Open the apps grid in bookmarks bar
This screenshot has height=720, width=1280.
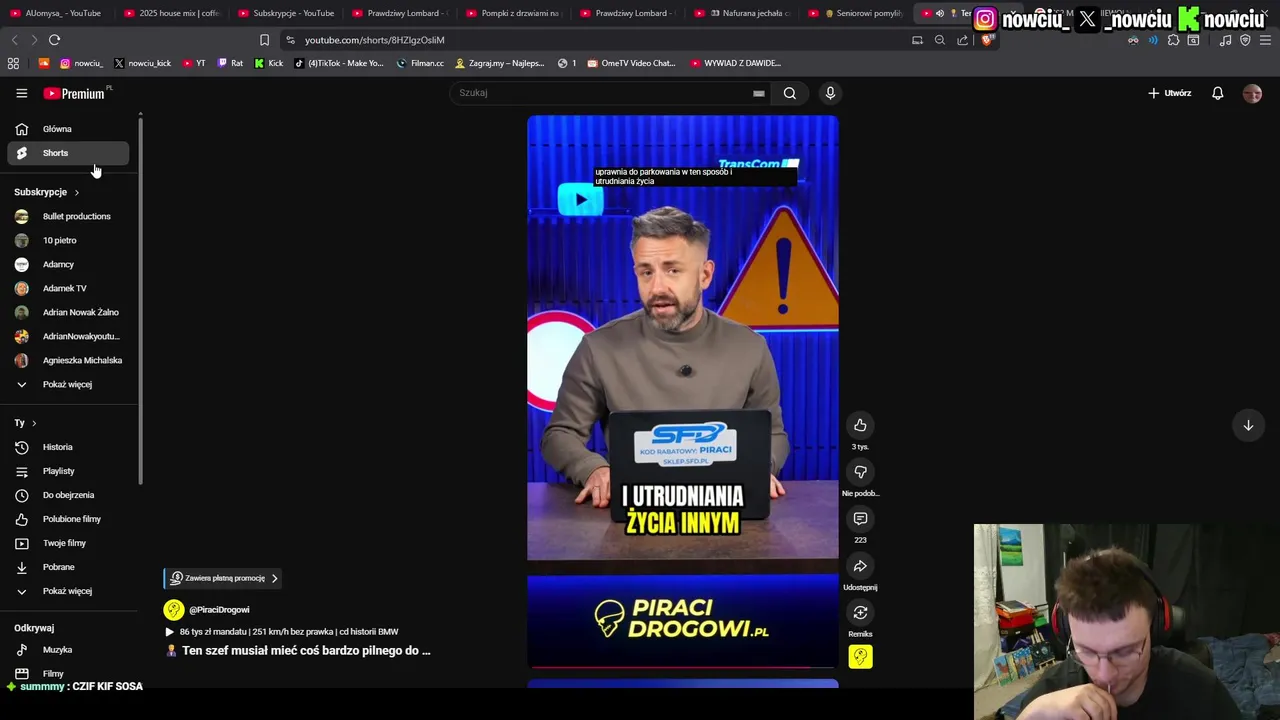tap(13, 63)
